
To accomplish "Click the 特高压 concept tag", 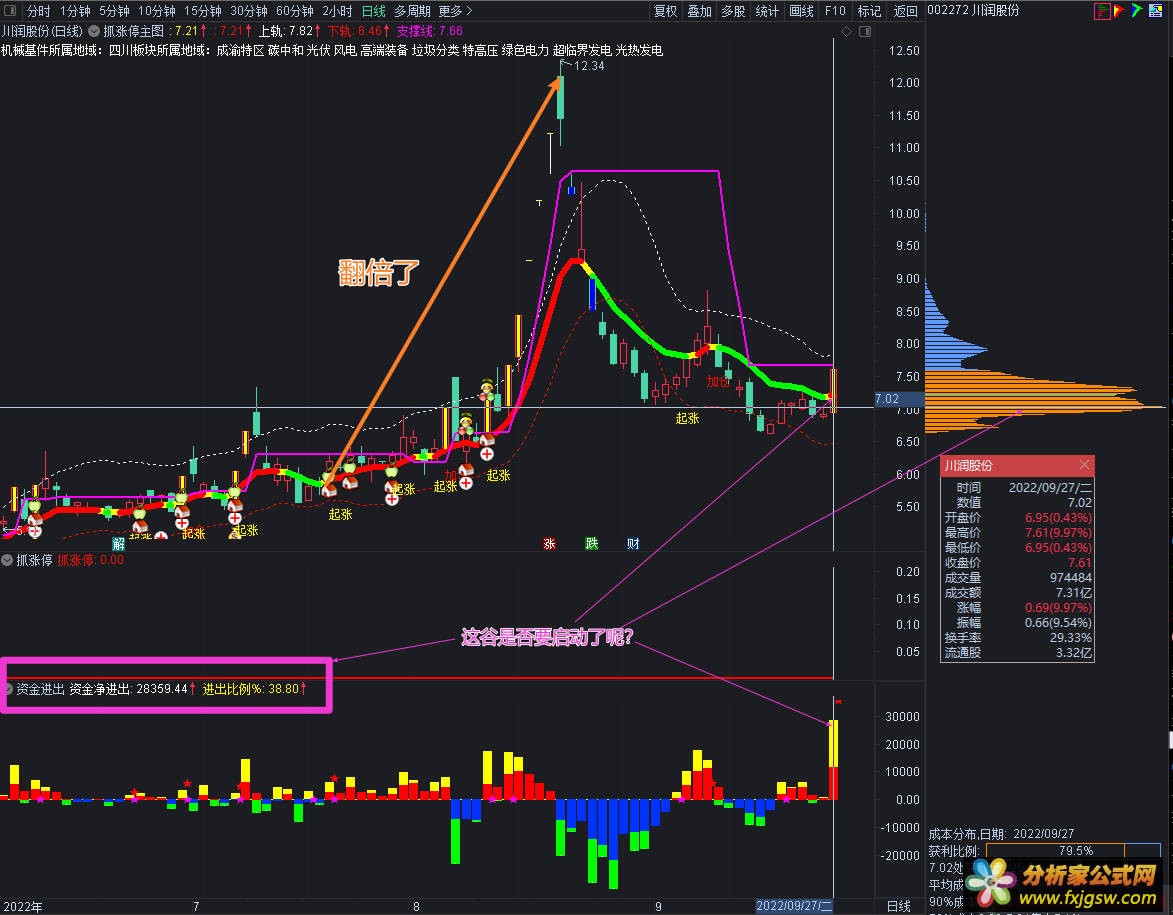I will coord(480,50).
